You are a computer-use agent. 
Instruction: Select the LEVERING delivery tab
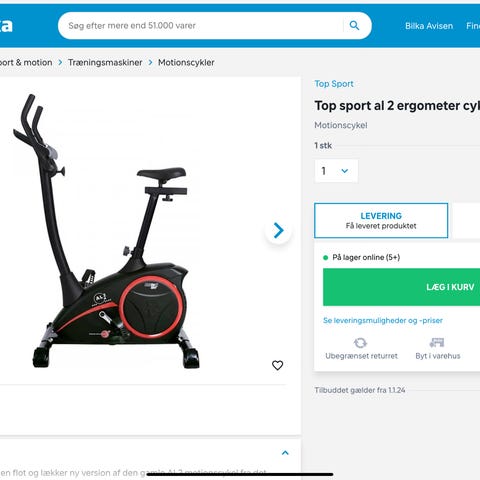pos(381,220)
